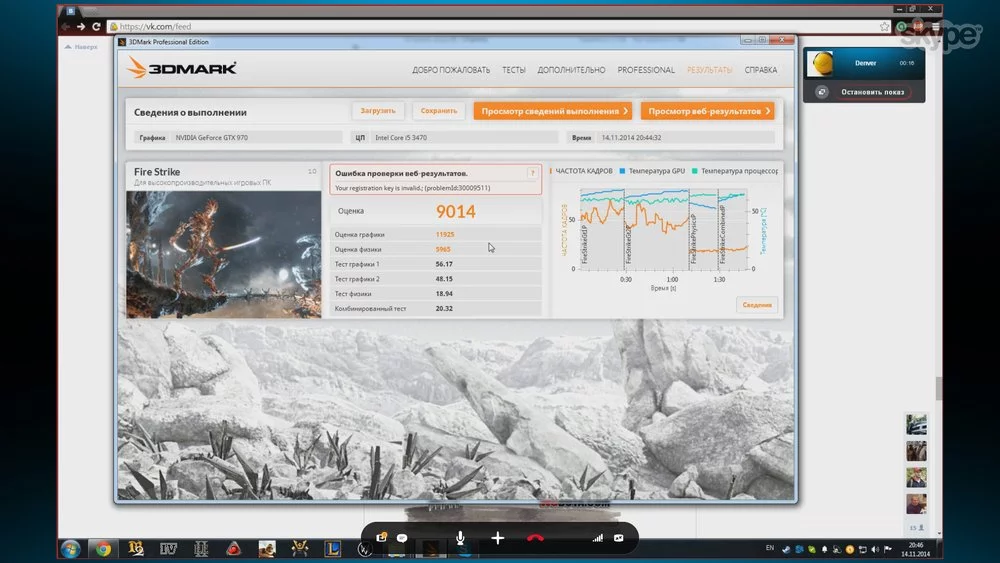Screen dimensions: 1000x563
Task: Click the graphics score value 11925
Action: (445, 235)
